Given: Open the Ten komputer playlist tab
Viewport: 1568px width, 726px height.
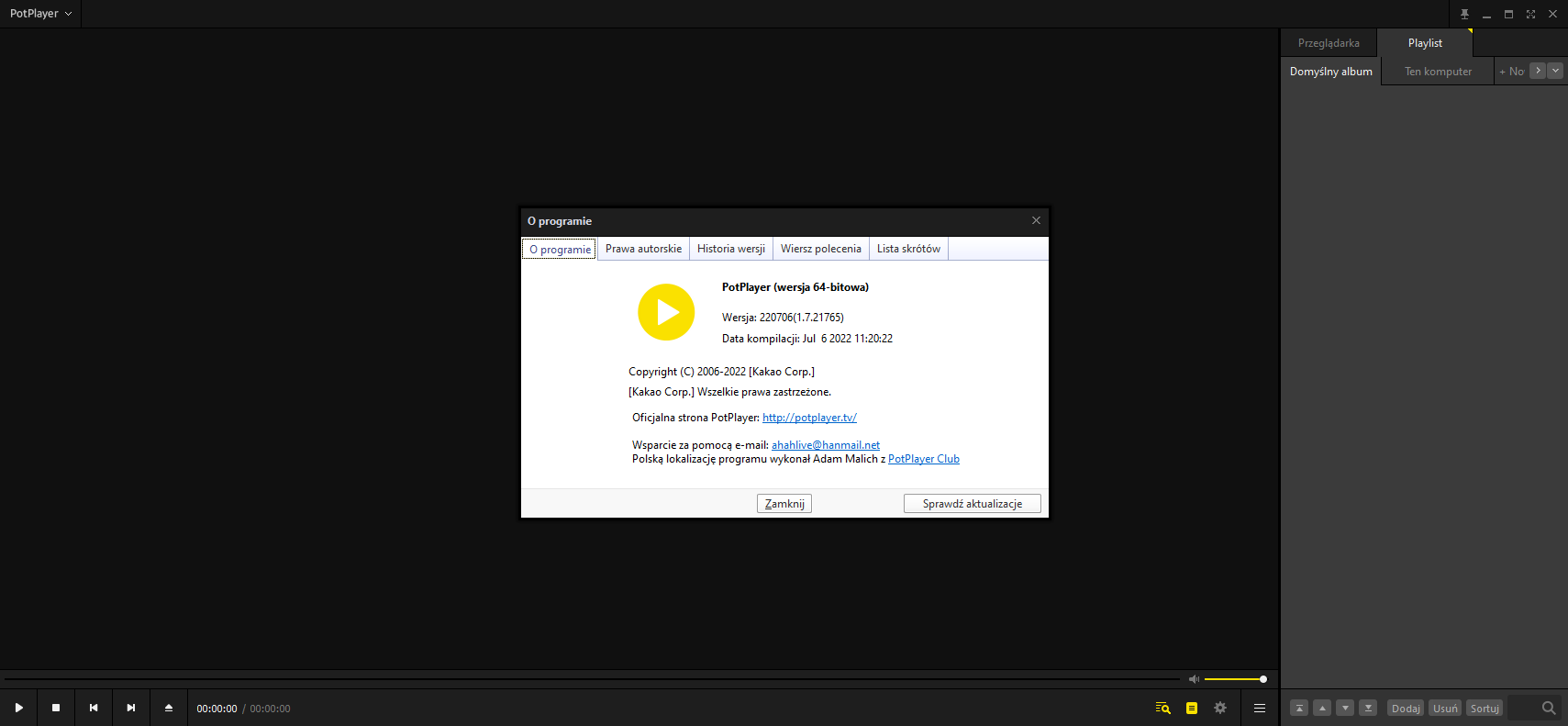Looking at the screenshot, I should (1438, 72).
